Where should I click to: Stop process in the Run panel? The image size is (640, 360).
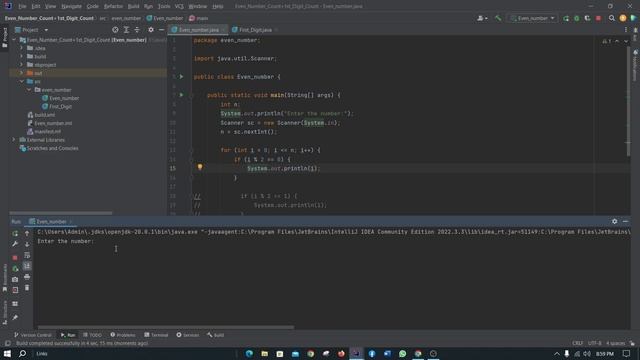point(15,258)
